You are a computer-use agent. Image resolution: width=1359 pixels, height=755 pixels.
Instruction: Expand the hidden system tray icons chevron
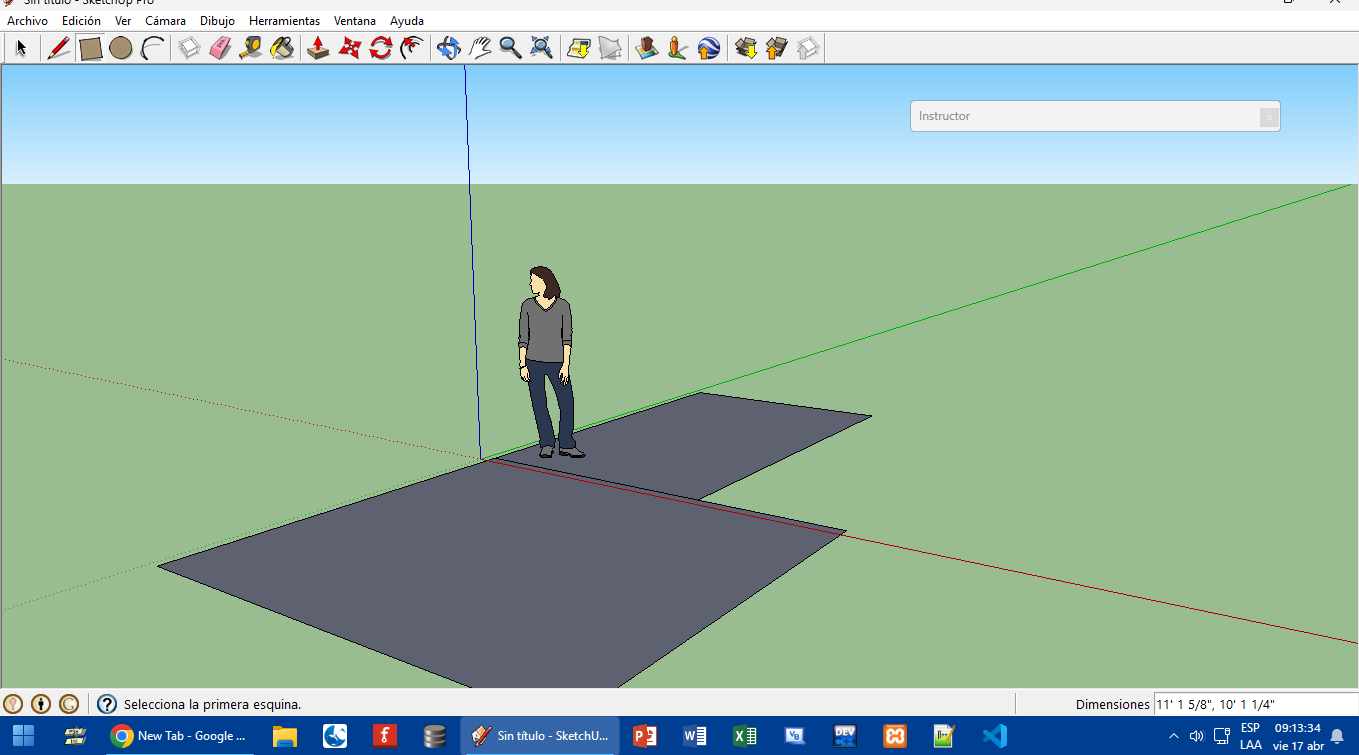[x=1174, y=736]
